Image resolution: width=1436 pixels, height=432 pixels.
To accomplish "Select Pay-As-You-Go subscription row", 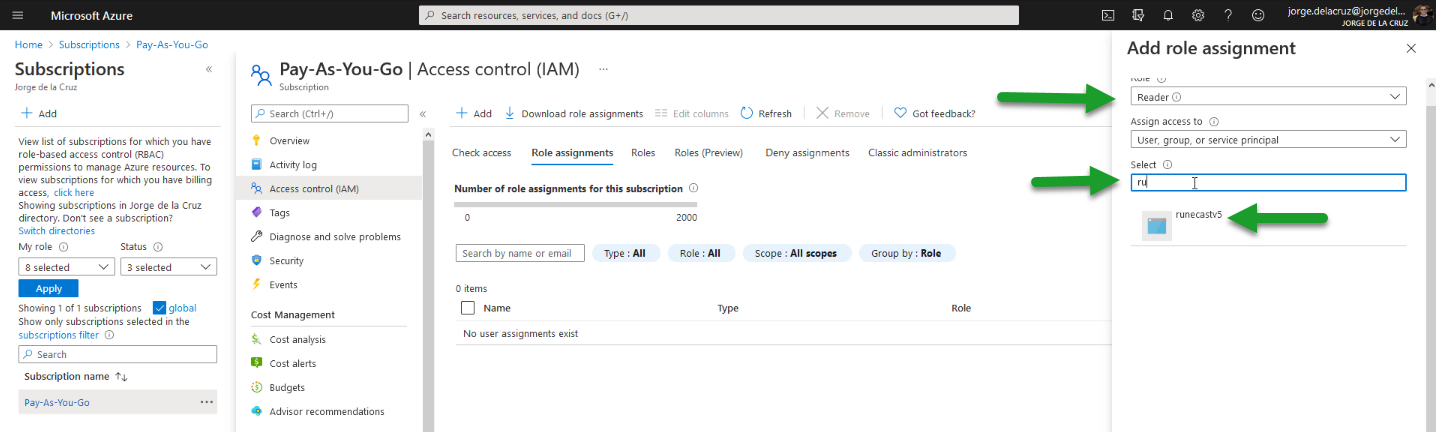I will (118, 402).
